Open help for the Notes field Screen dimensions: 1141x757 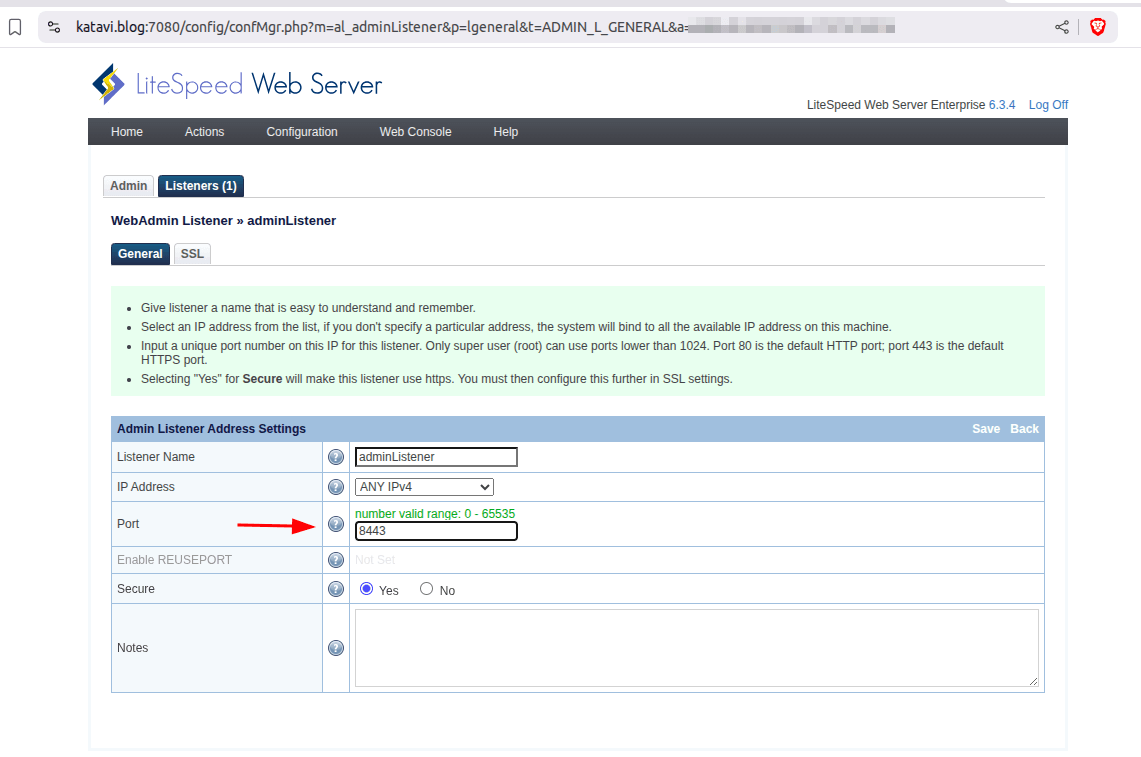335,647
